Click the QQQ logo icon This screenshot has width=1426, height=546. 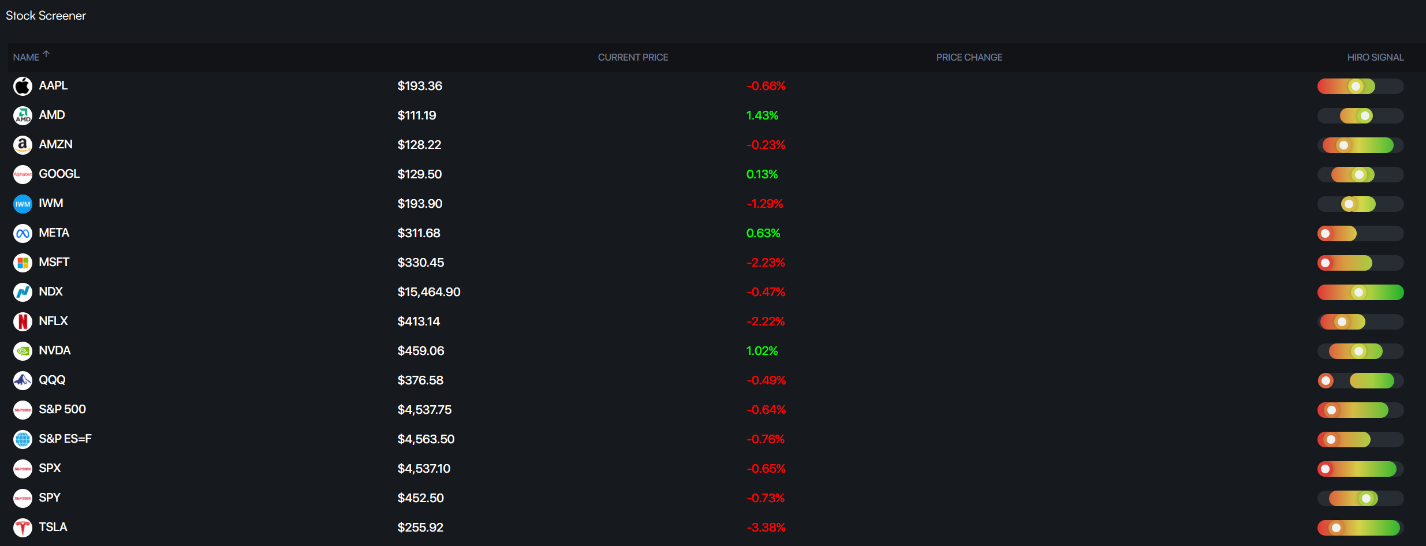[x=22, y=381]
